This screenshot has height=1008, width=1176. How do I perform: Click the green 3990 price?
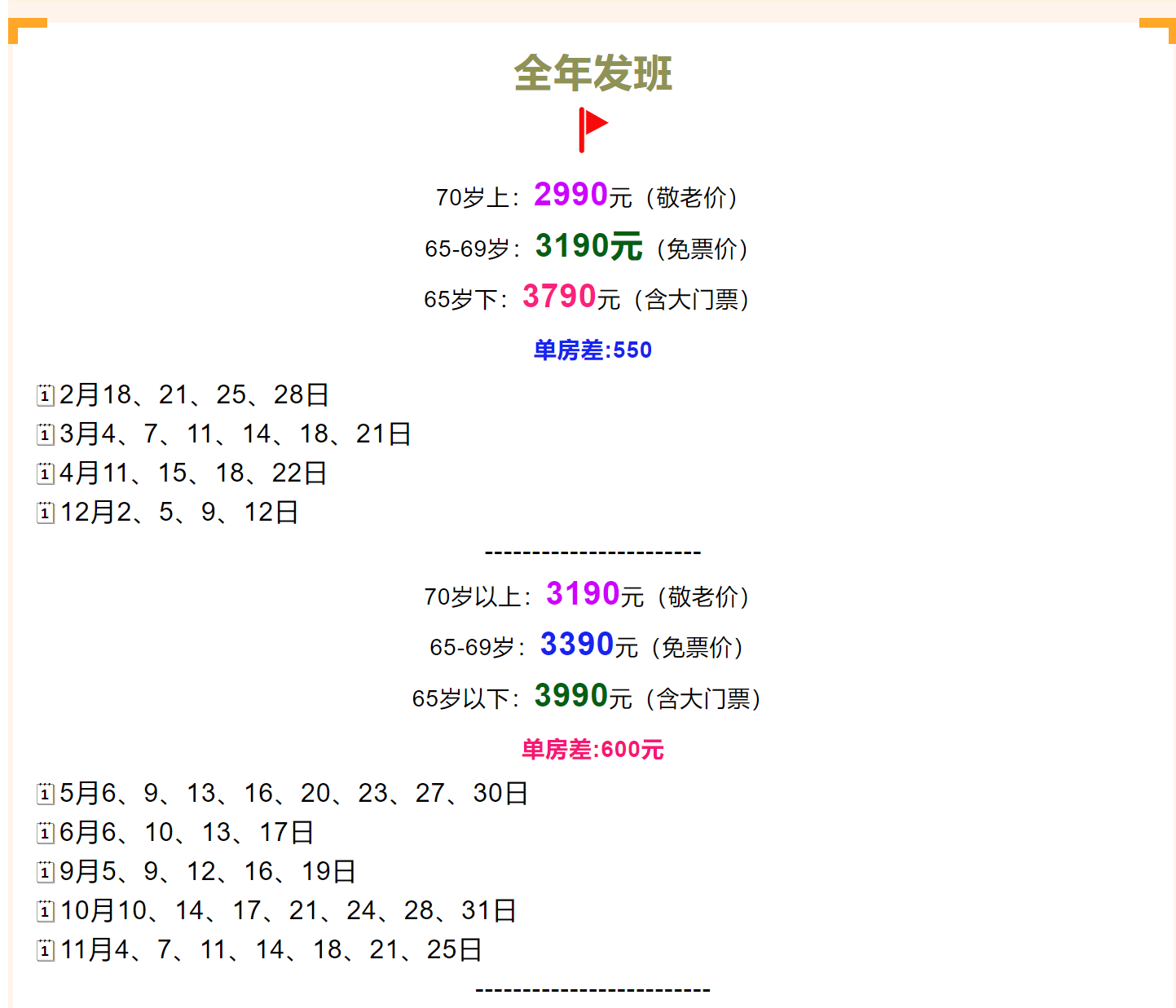tap(570, 696)
